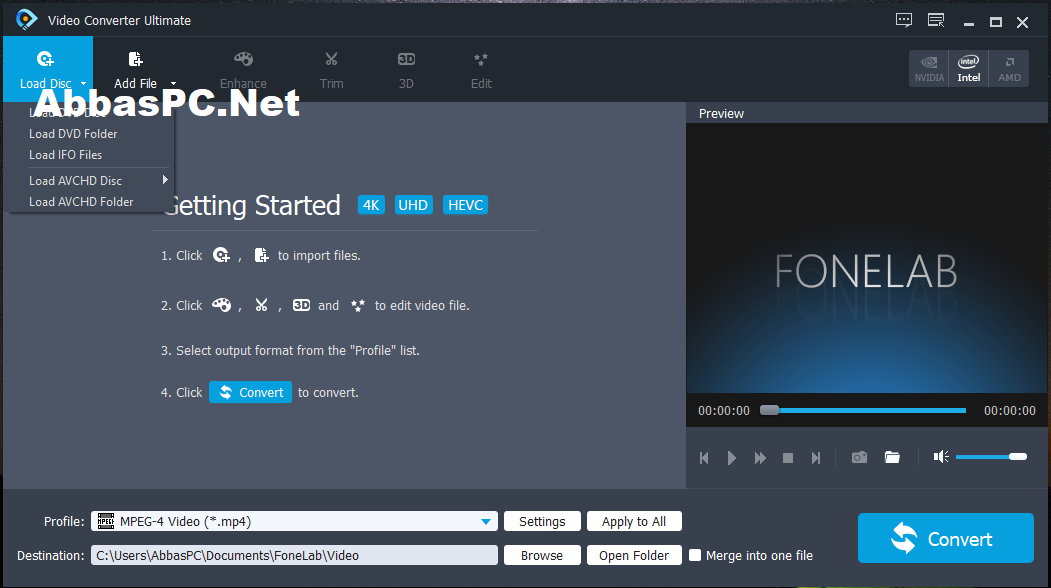The width and height of the screenshot is (1051, 588).
Task: Select Load DVD Folder menu entry
Action: coord(73,134)
